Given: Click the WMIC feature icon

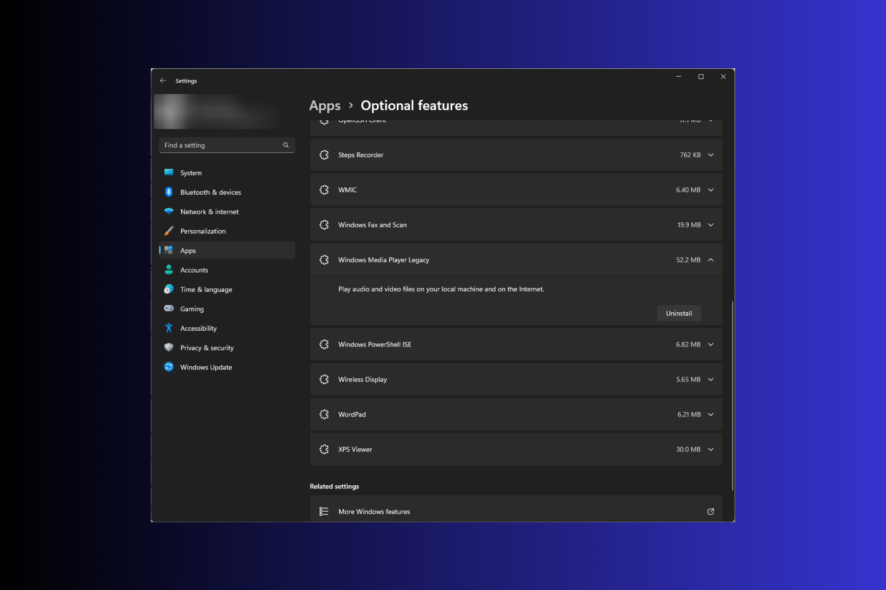Looking at the screenshot, I should 324,190.
